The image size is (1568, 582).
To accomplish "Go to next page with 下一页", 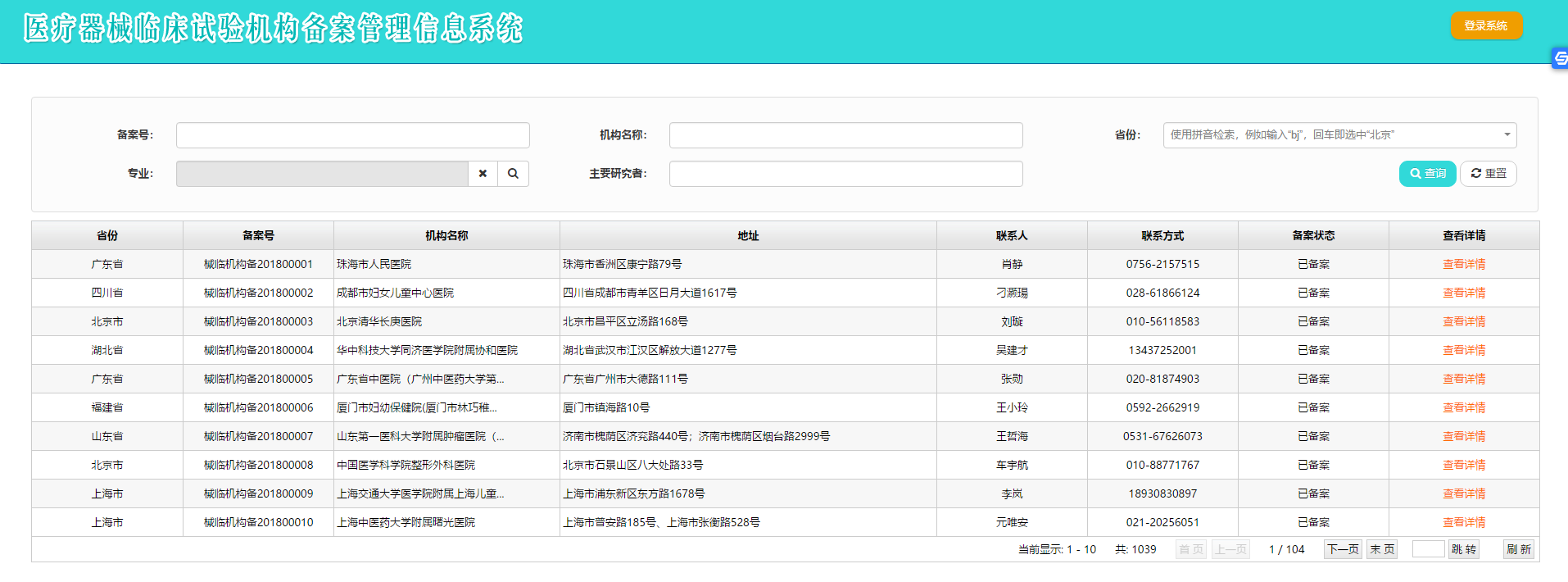I will 1343,549.
